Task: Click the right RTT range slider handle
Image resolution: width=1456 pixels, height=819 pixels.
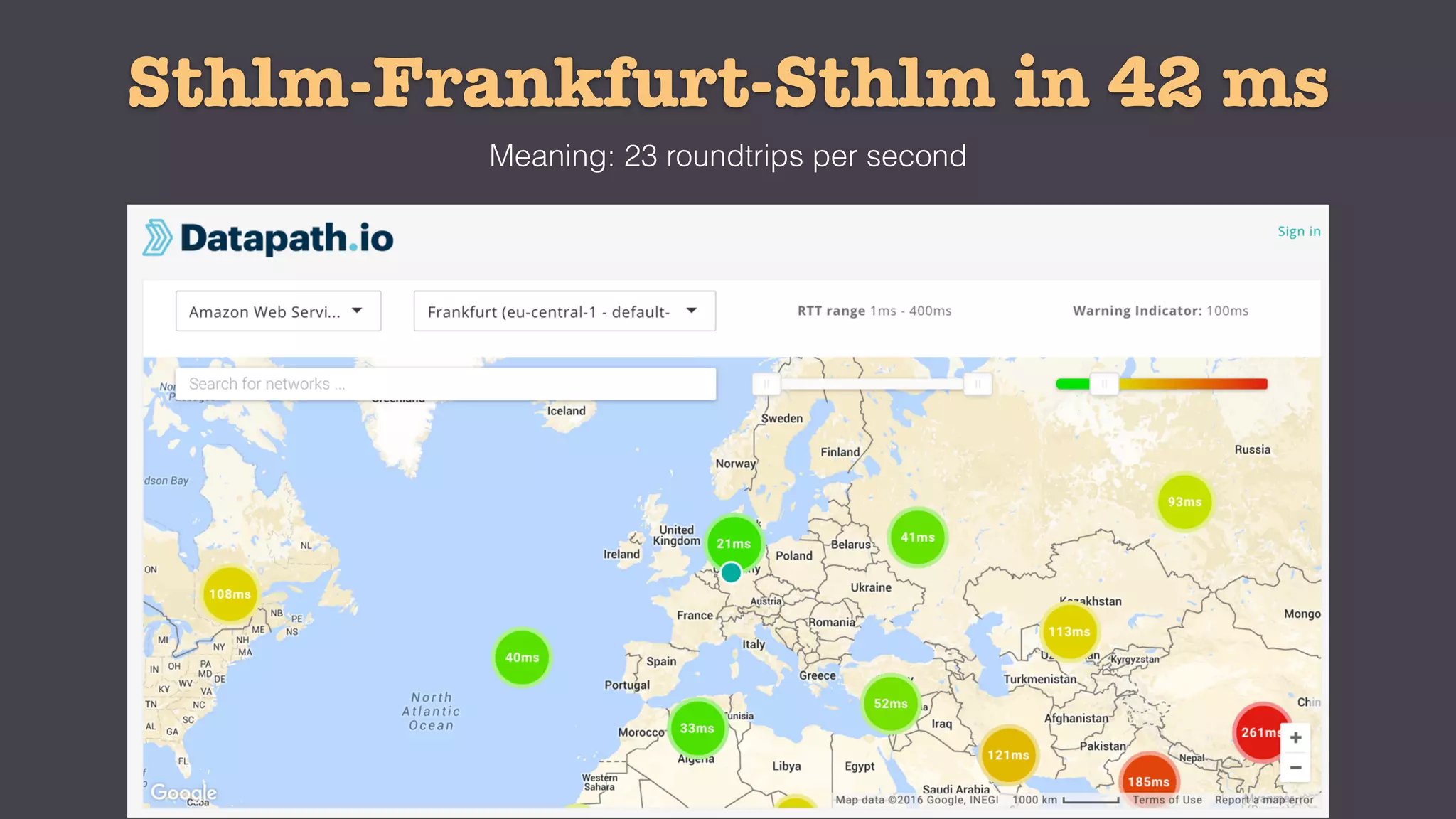Action: point(978,384)
